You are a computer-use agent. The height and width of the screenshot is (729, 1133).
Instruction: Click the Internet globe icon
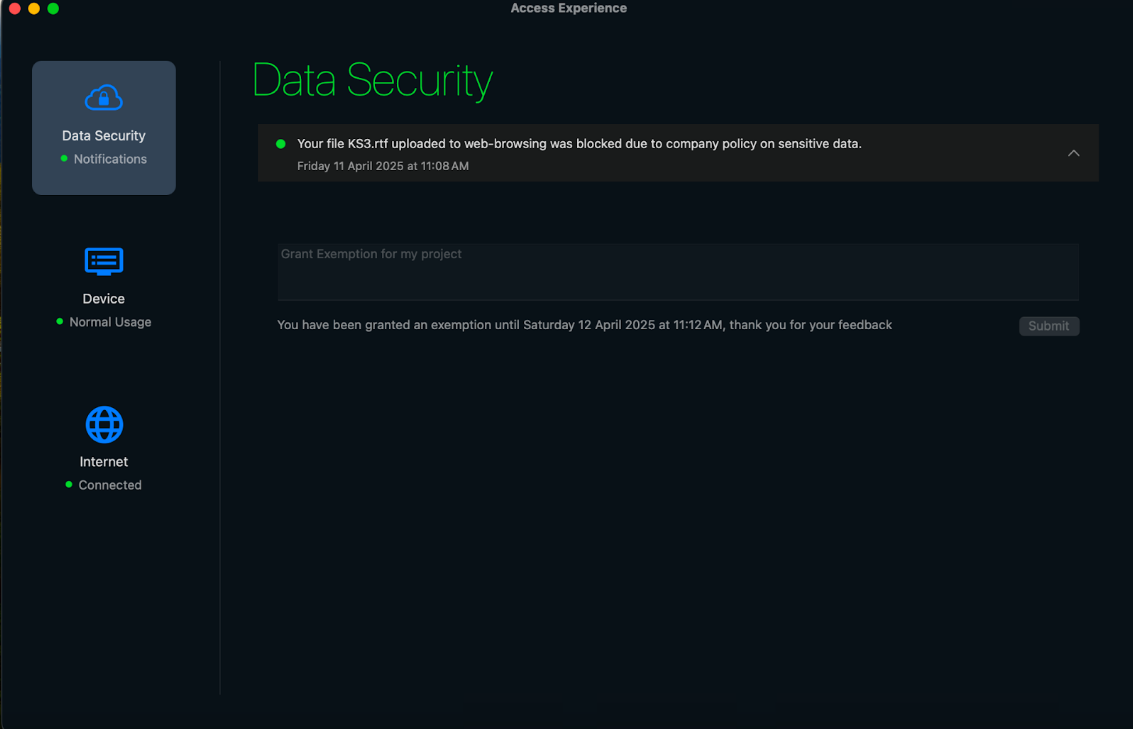104,425
